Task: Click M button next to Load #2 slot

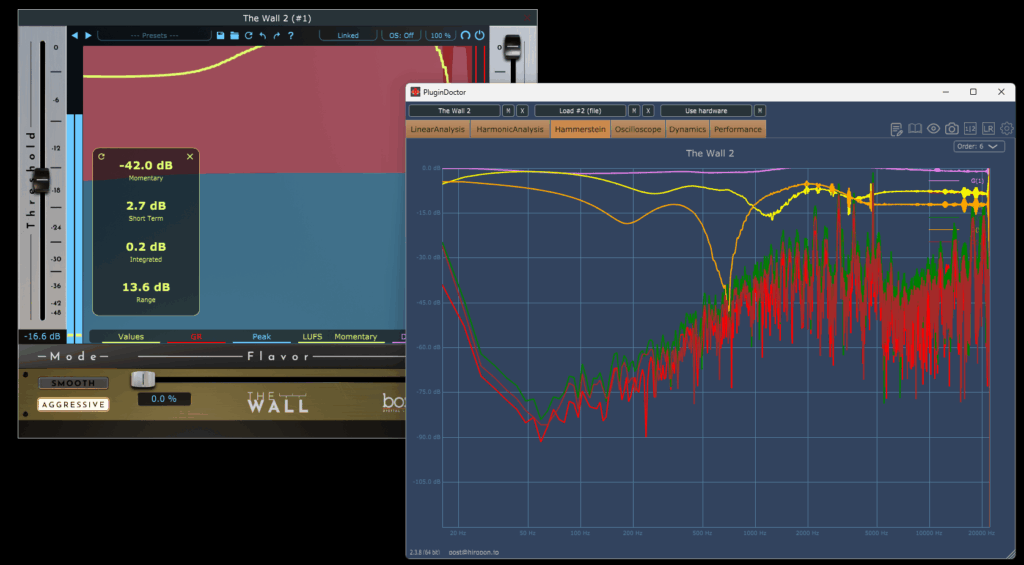Action: click(634, 111)
